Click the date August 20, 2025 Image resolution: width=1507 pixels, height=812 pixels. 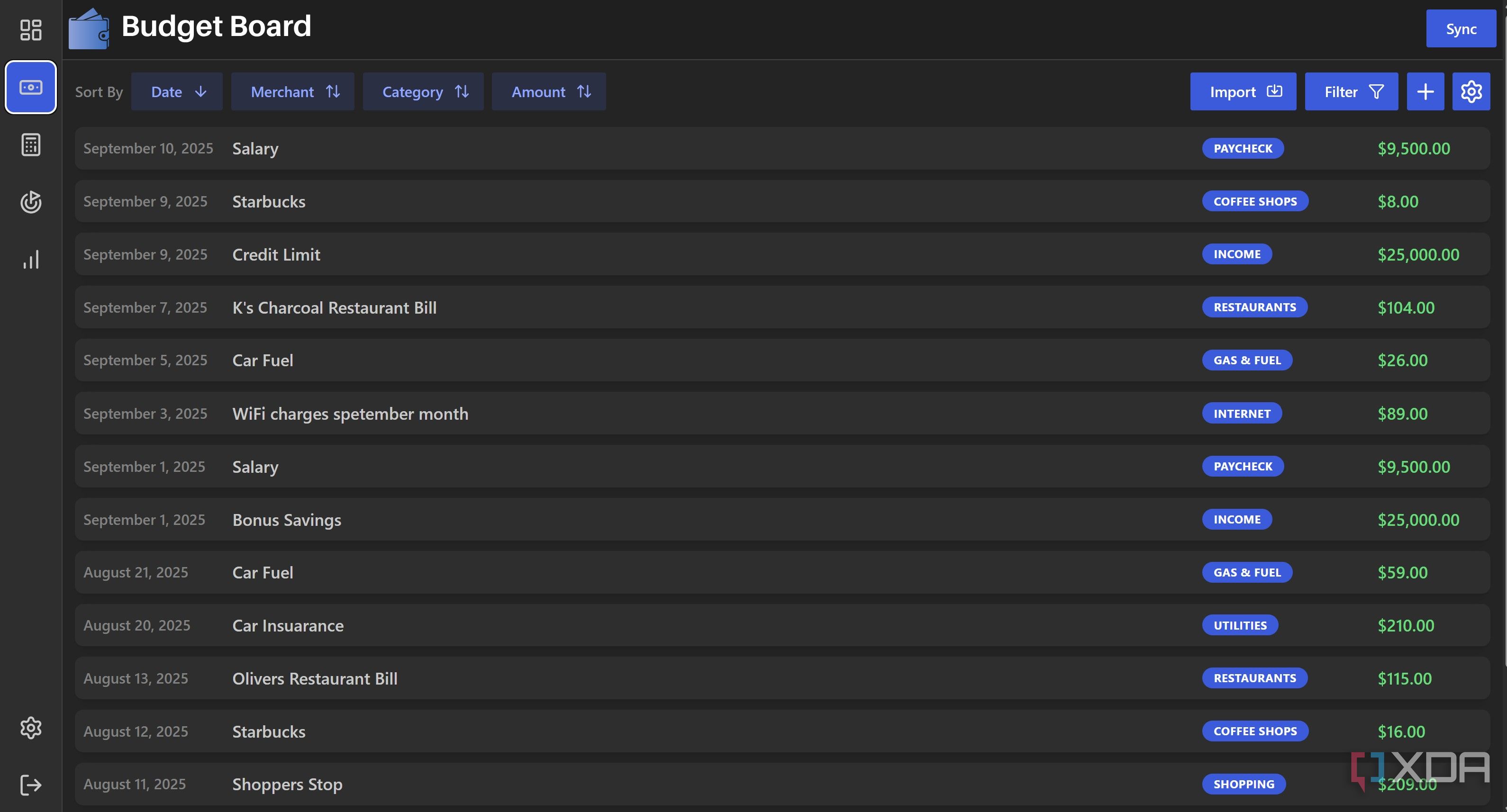pos(137,625)
